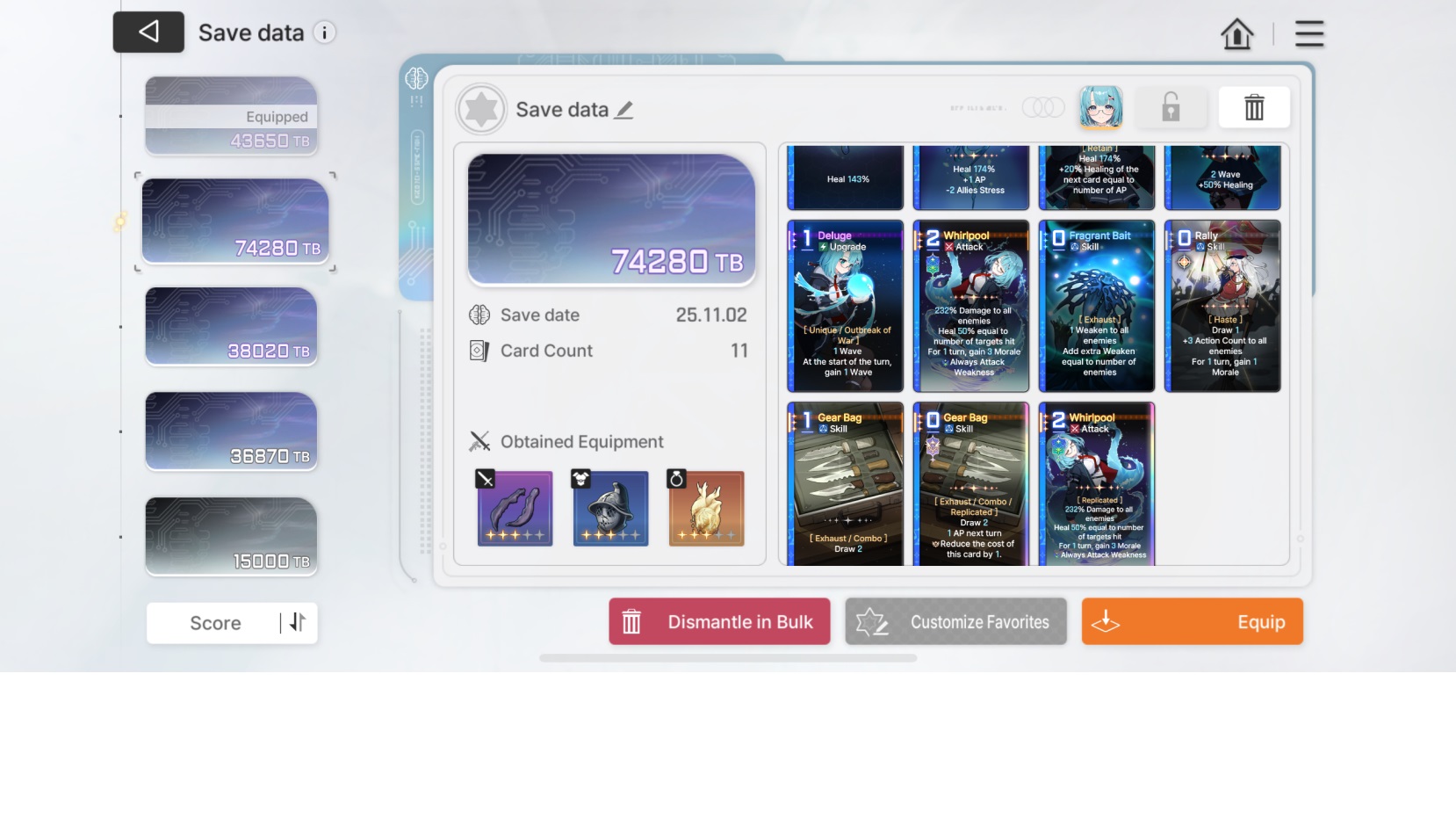Click the brain icon on the panel tab

(x=416, y=78)
